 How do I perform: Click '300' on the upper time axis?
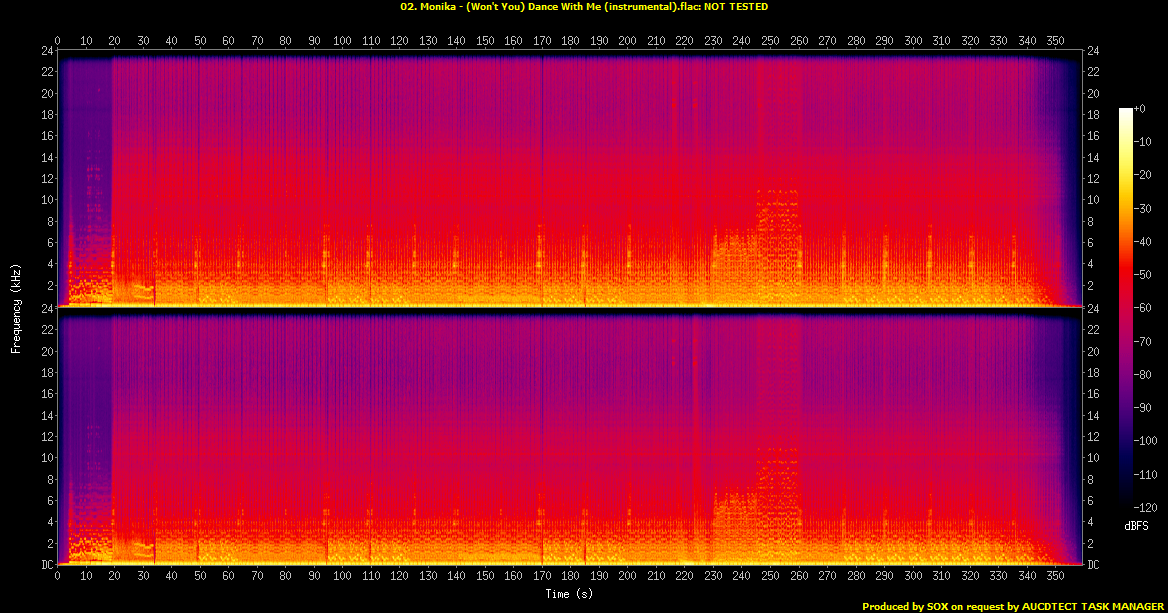tap(913, 41)
